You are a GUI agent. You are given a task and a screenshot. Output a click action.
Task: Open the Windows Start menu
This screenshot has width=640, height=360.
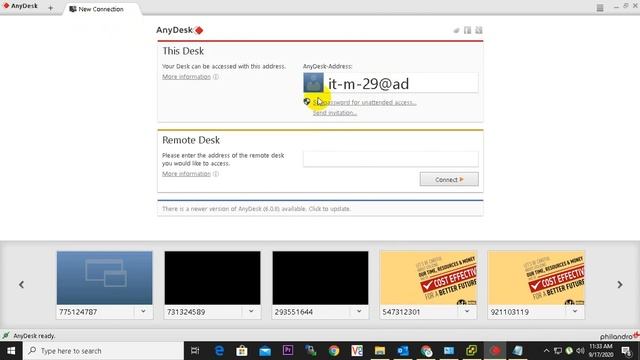pyautogui.click(x=11, y=351)
